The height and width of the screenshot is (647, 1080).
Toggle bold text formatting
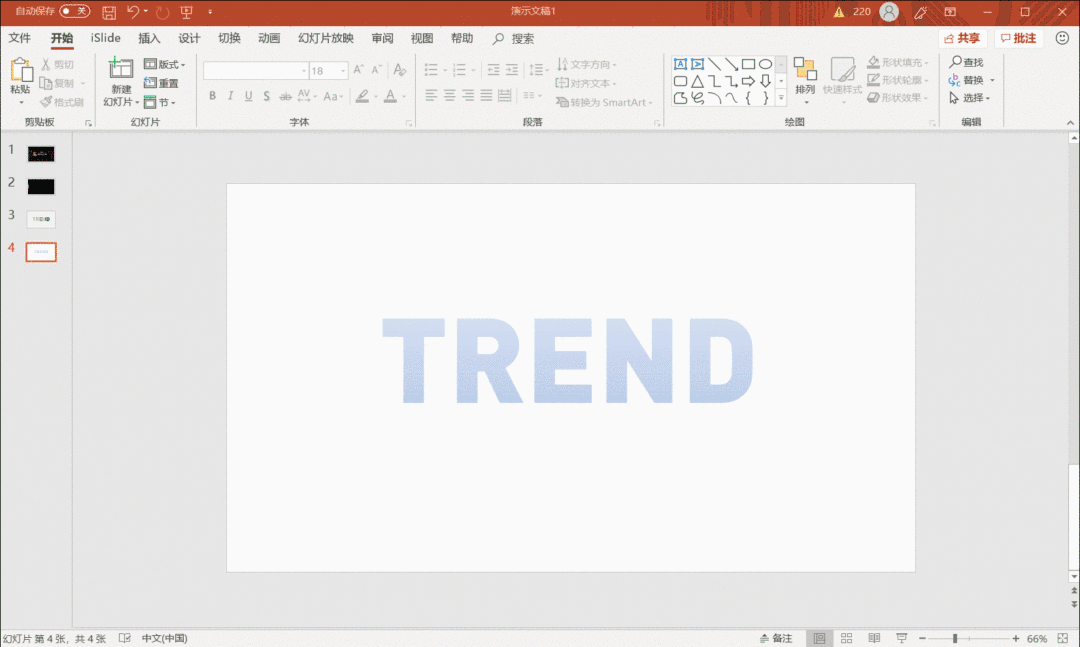pyautogui.click(x=212, y=96)
